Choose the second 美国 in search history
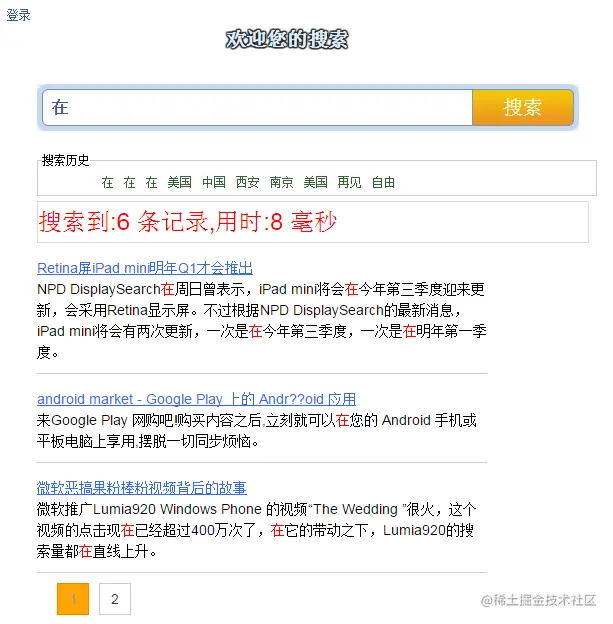The width and height of the screenshot is (613, 624). [x=316, y=182]
